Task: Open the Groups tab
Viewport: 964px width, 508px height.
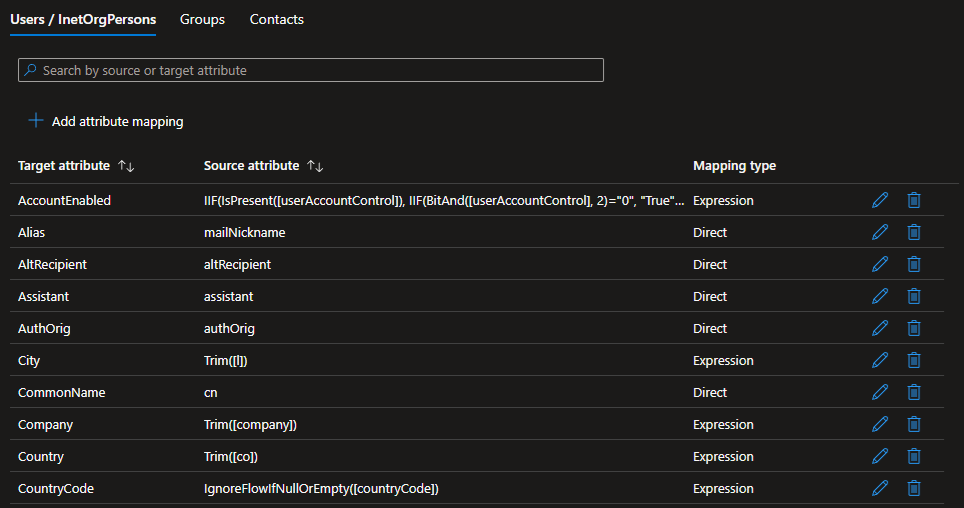Action: click(202, 20)
